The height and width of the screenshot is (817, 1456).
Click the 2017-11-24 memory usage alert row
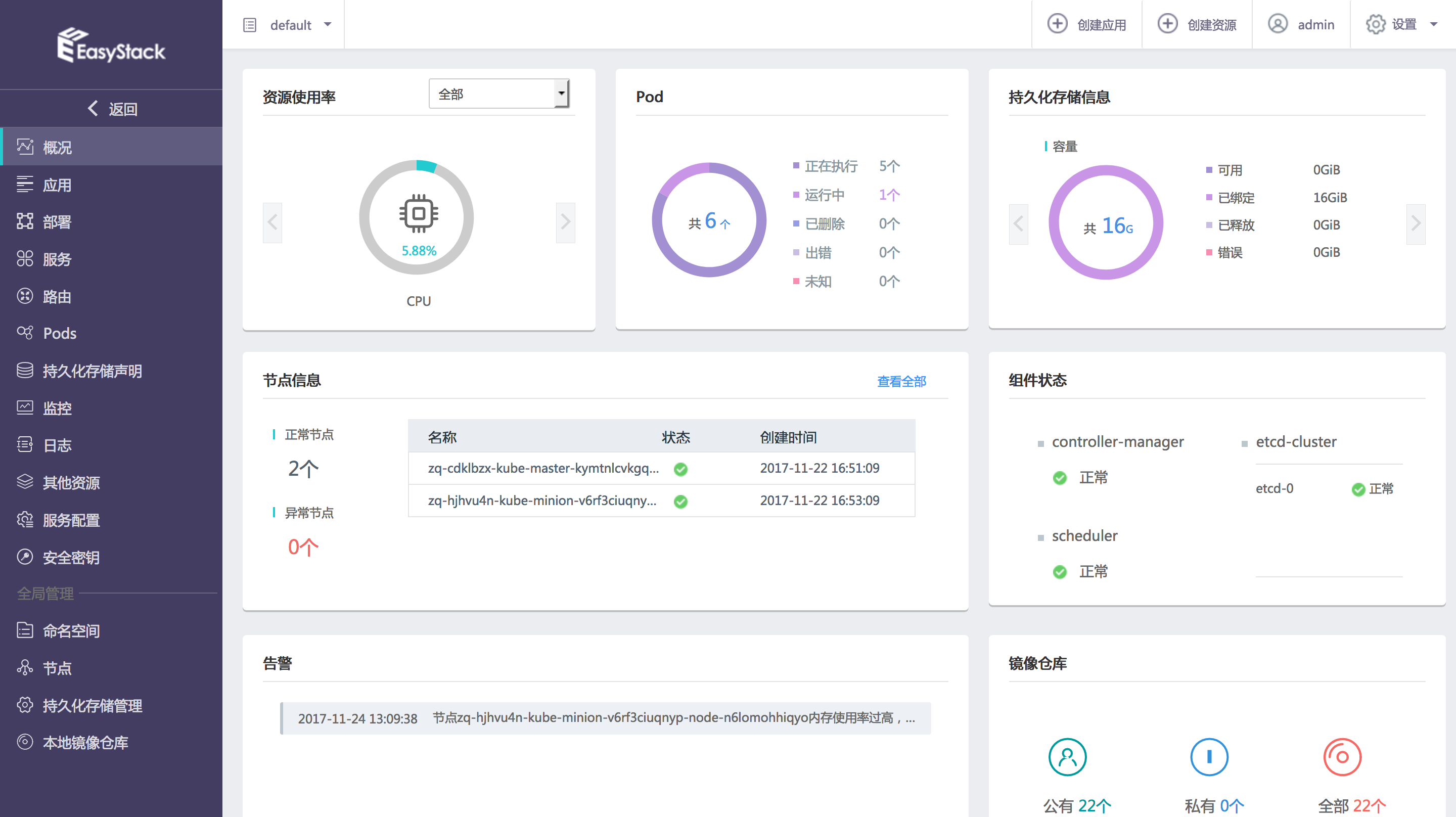tap(605, 718)
